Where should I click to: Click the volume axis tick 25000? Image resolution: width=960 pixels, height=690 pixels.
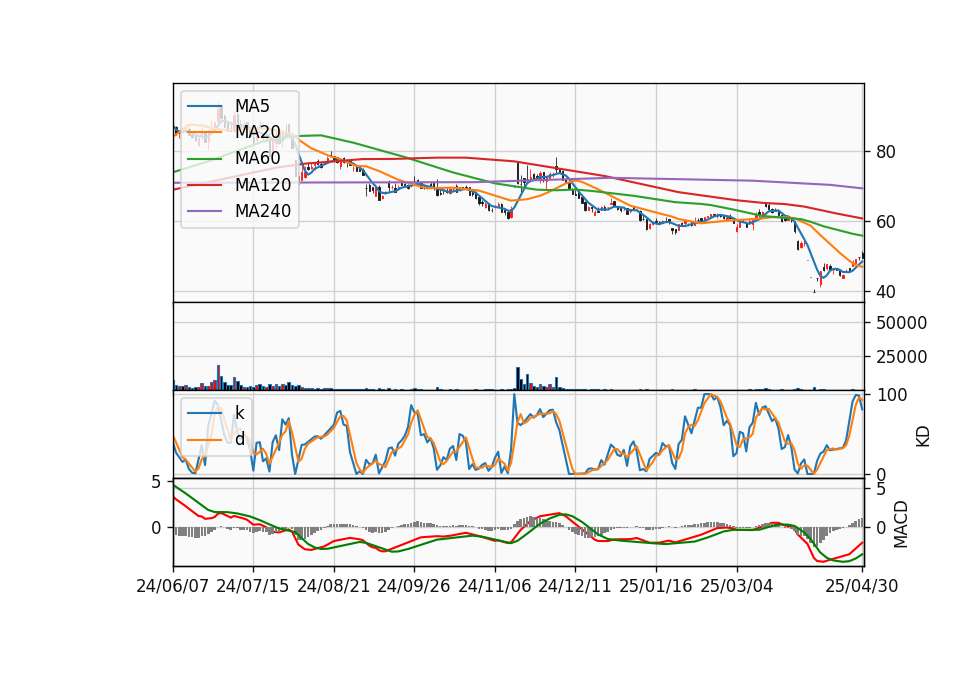click(x=901, y=357)
